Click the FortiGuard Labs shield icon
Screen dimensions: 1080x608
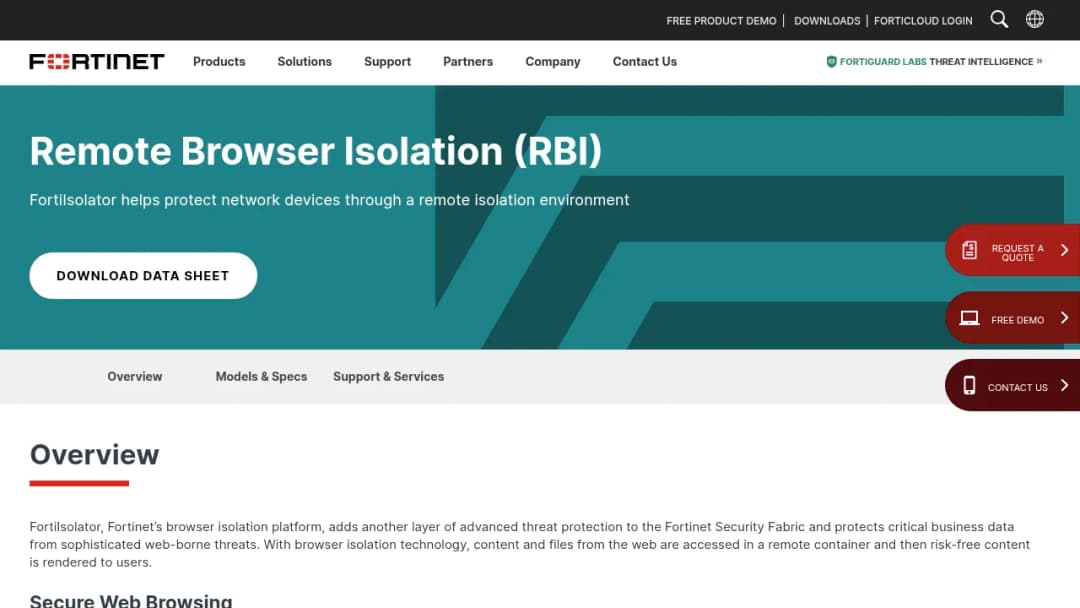pos(831,61)
